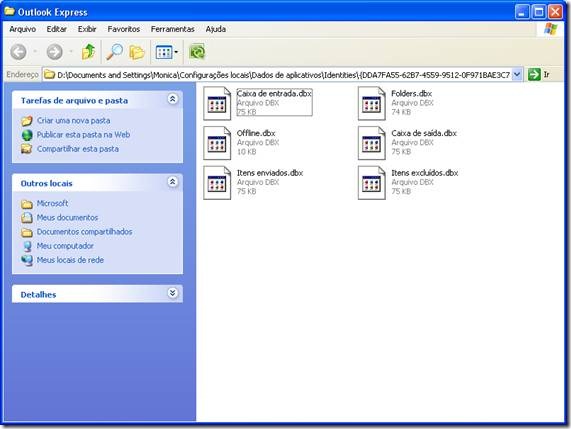The height and width of the screenshot is (429, 571).
Task: Open the Arquivo menu
Action: tap(23, 29)
